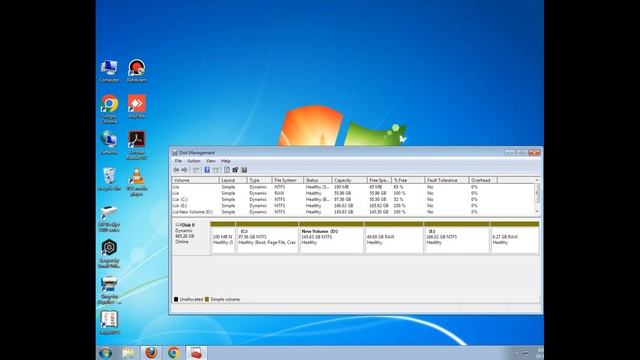Toggle the console tree toolbar icon

tap(196, 170)
